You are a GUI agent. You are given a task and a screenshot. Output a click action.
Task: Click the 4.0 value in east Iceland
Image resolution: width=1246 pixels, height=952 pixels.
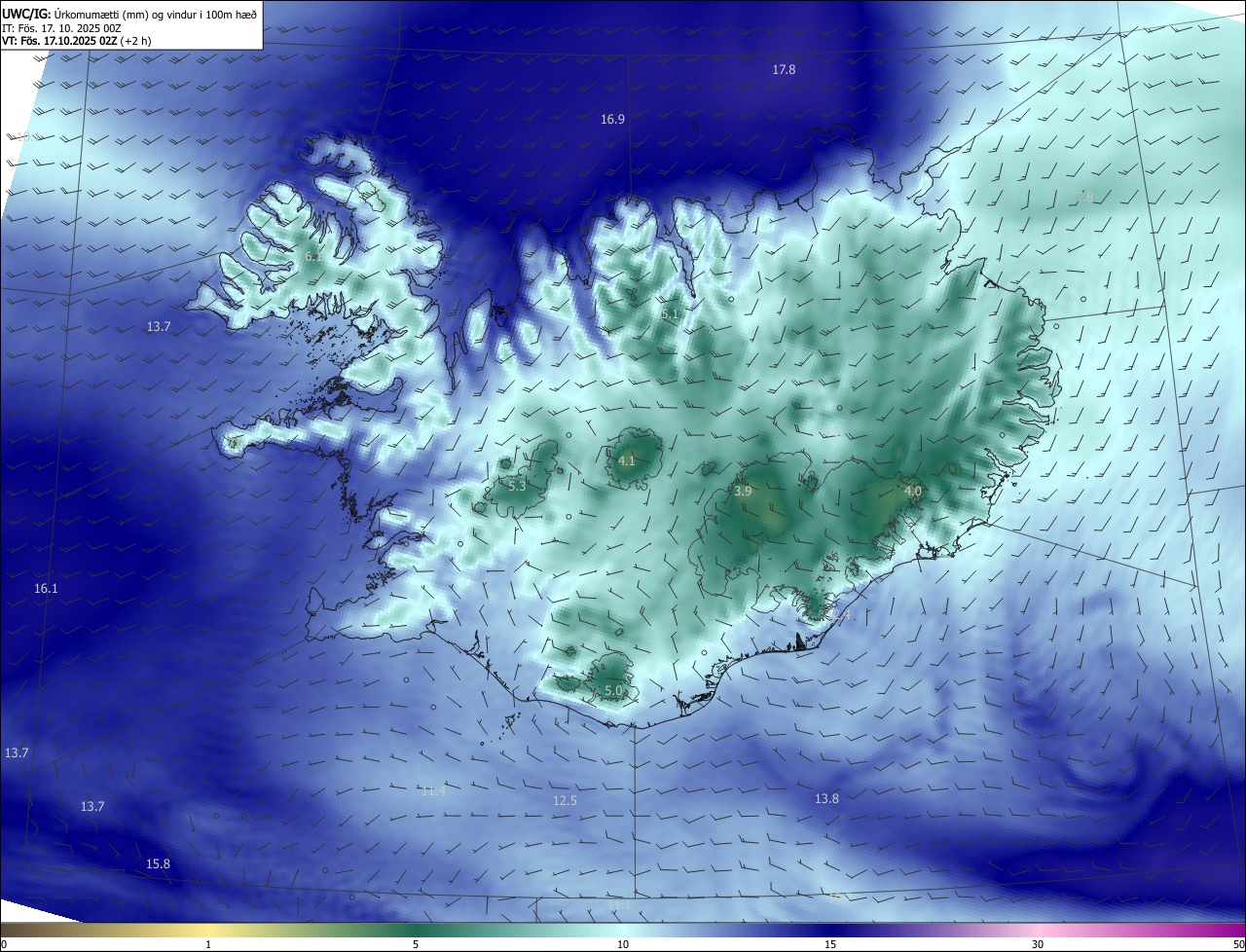coord(912,492)
